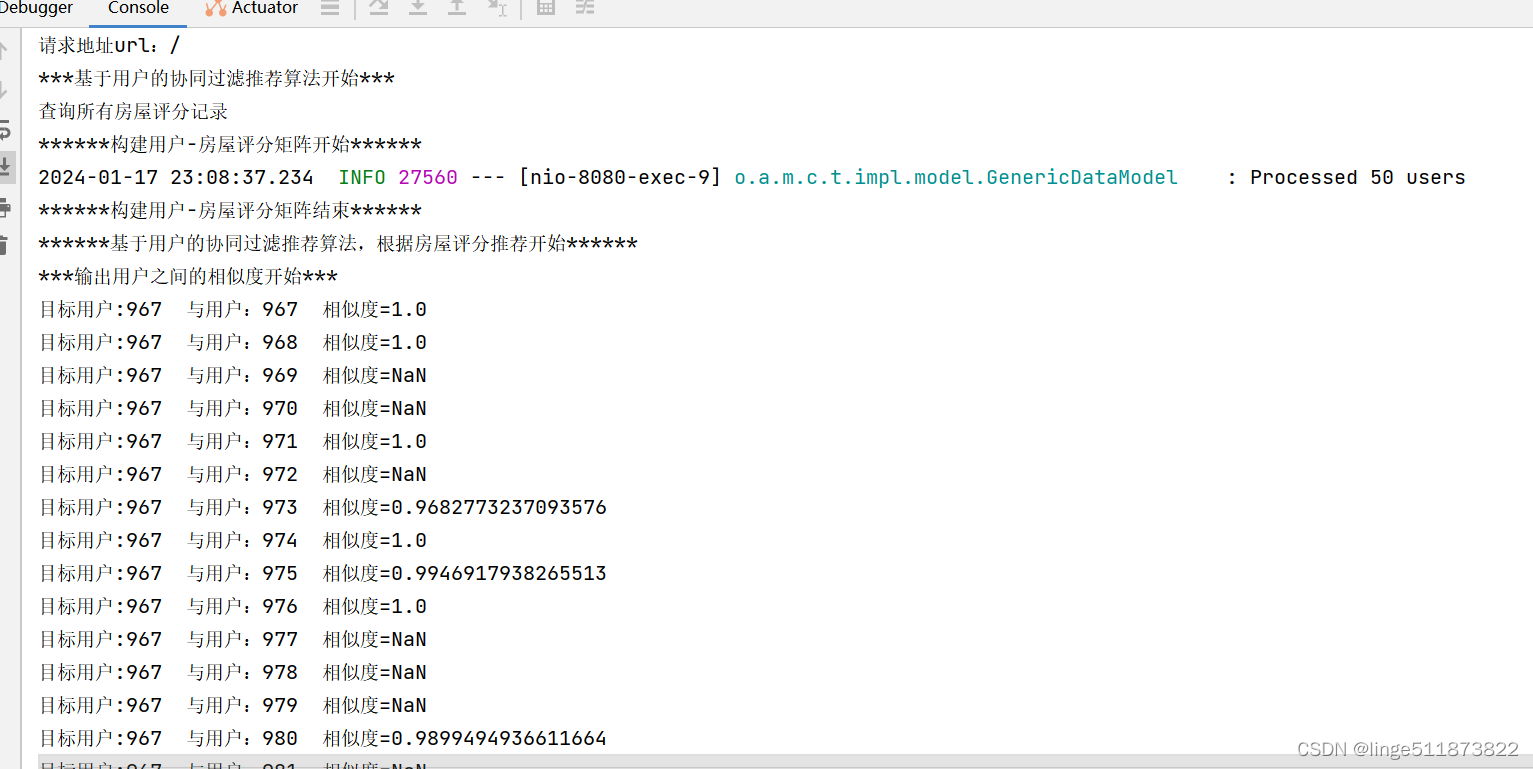The height and width of the screenshot is (769, 1533).
Task: Click the Run to Cursor icon
Action: [497, 8]
